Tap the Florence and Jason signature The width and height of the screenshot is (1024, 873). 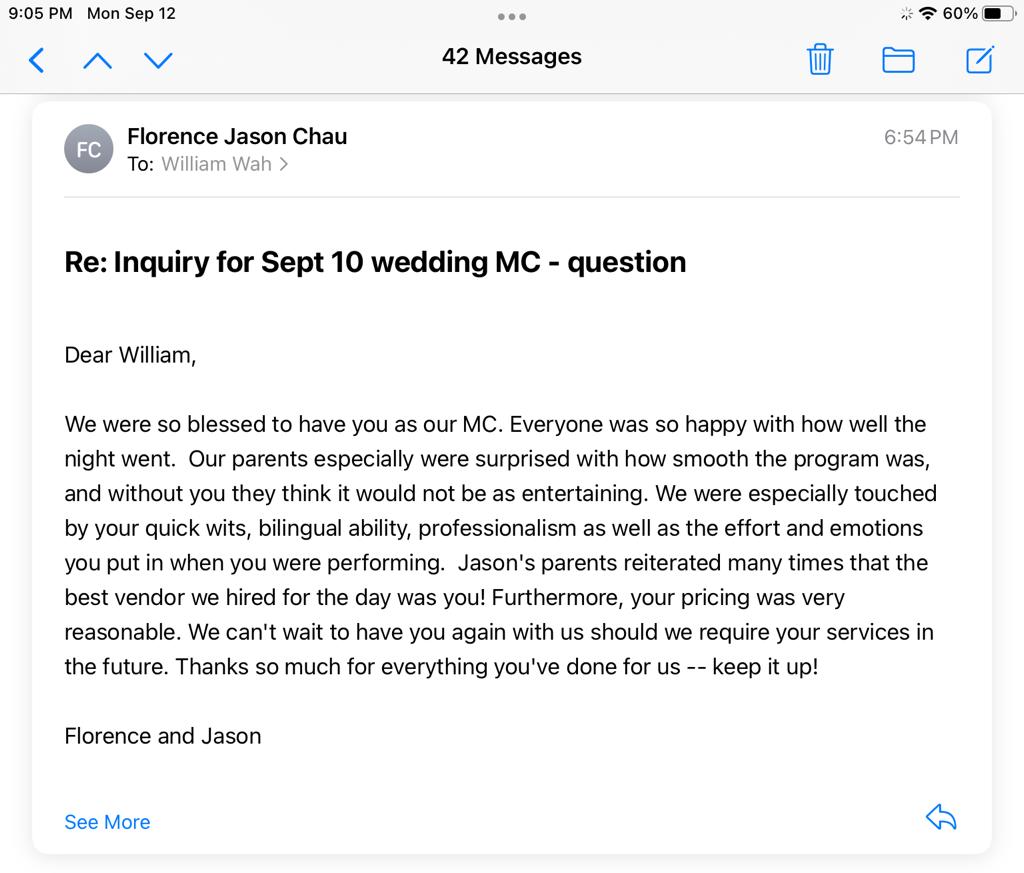(162, 736)
